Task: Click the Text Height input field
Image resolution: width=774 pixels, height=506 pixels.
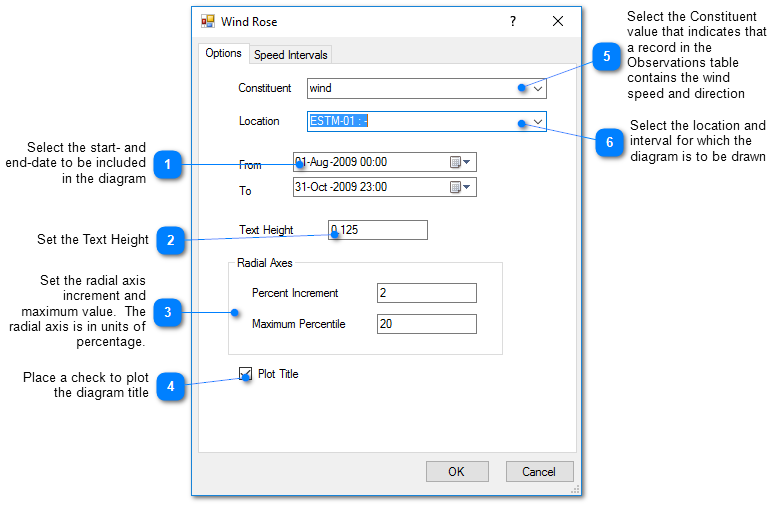Action: point(378,230)
